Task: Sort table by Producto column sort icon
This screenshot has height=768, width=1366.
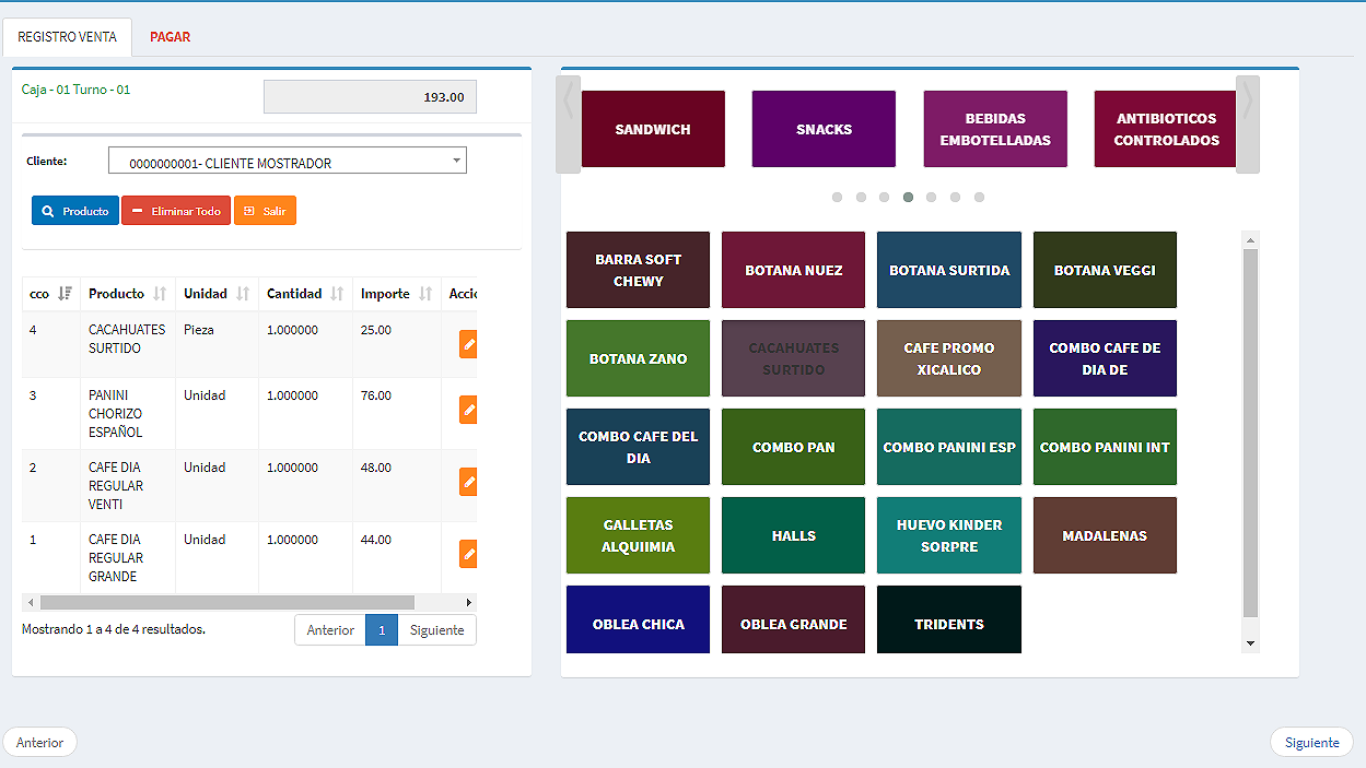Action: point(160,294)
